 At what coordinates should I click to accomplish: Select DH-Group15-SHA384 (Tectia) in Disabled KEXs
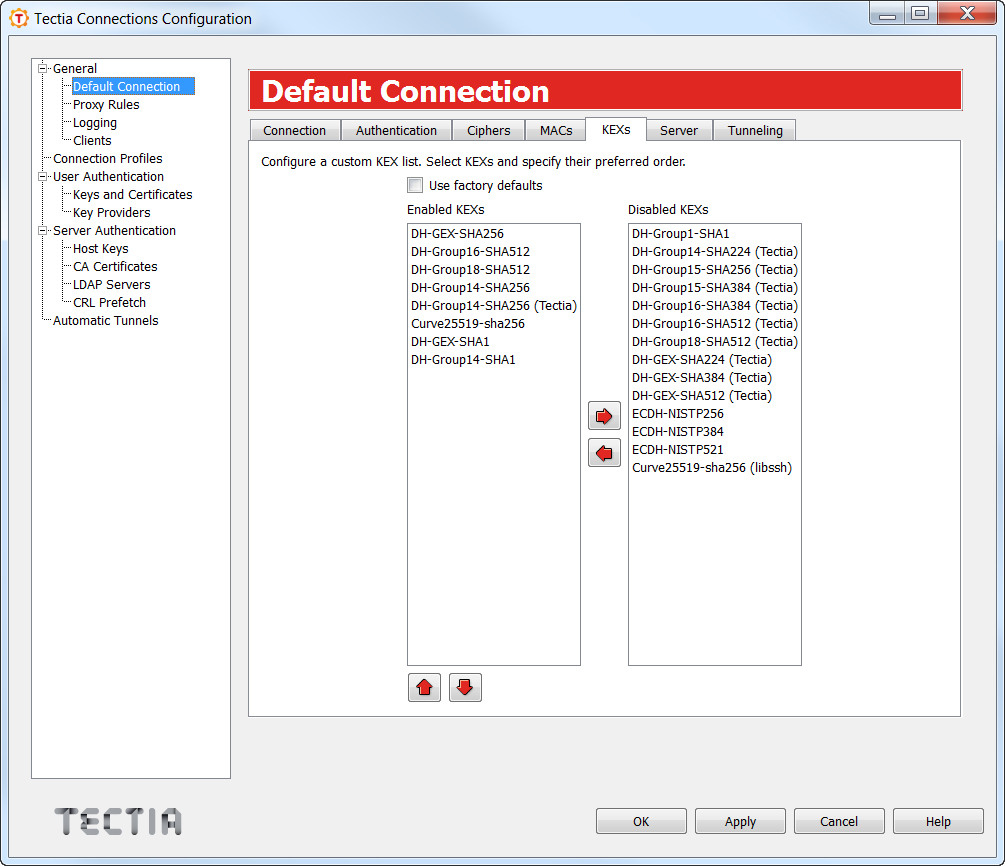pos(715,288)
